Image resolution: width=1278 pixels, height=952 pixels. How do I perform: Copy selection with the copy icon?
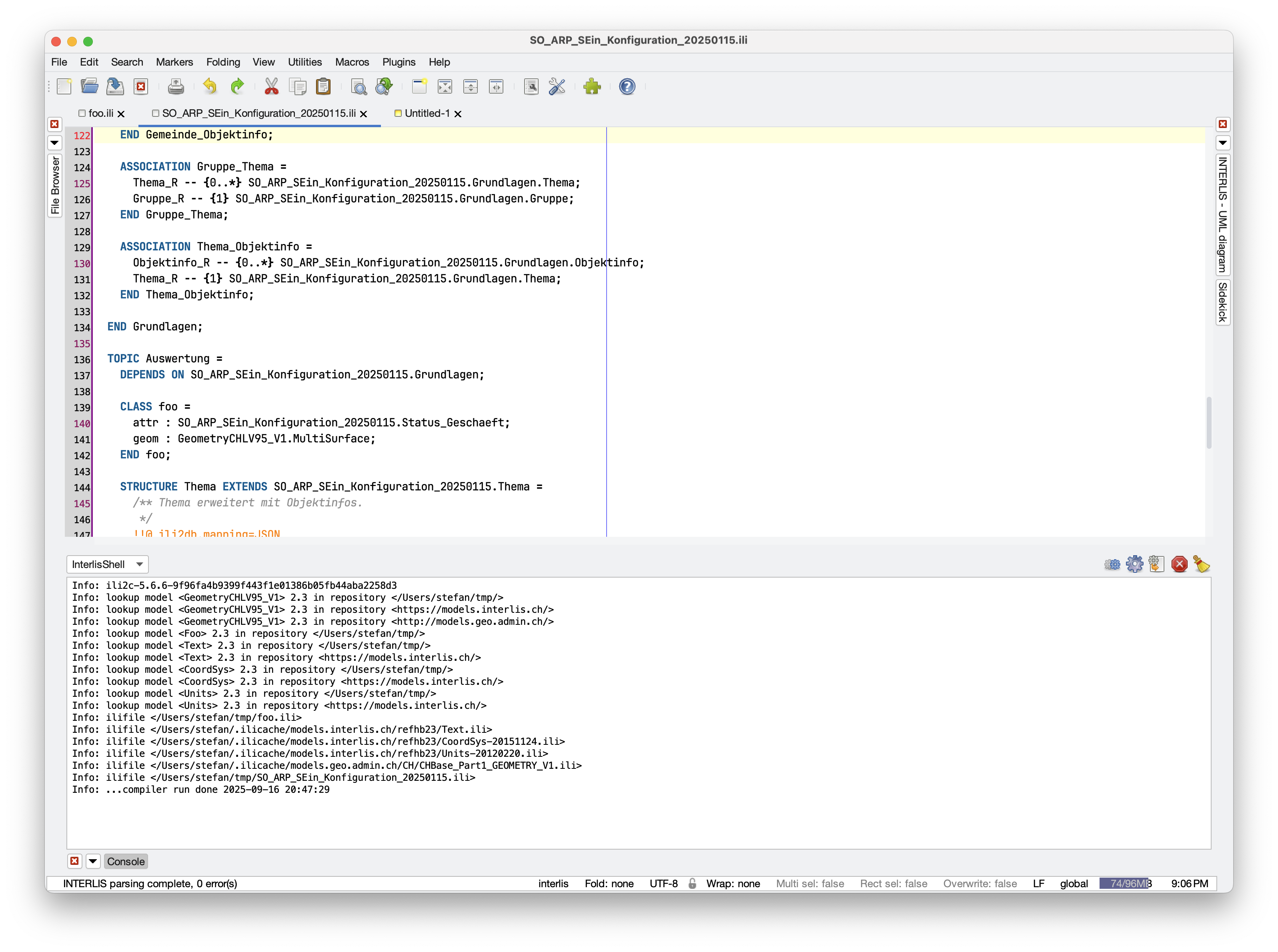[297, 86]
